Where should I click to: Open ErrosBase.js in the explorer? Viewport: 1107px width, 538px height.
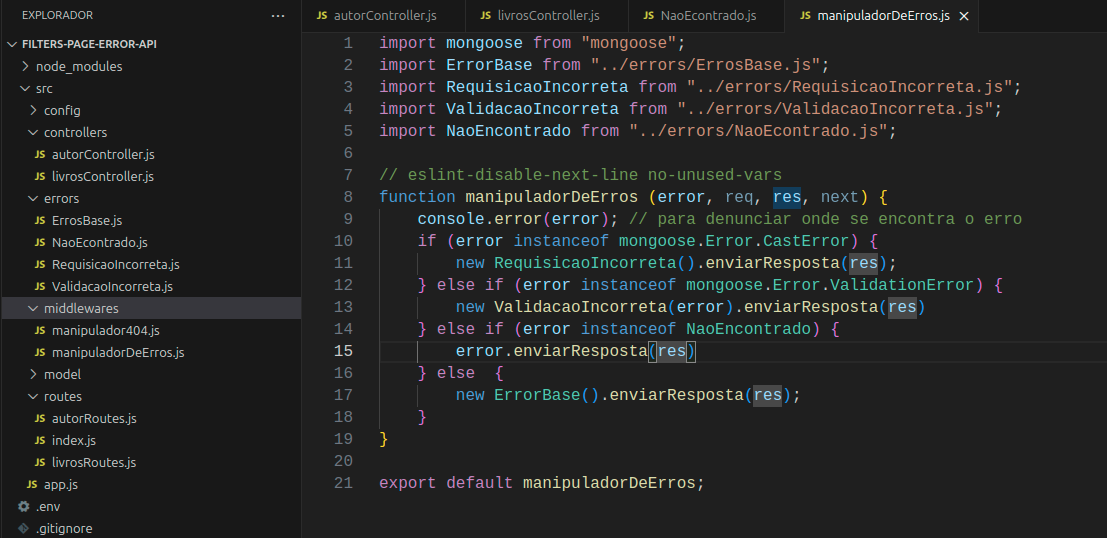87,220
